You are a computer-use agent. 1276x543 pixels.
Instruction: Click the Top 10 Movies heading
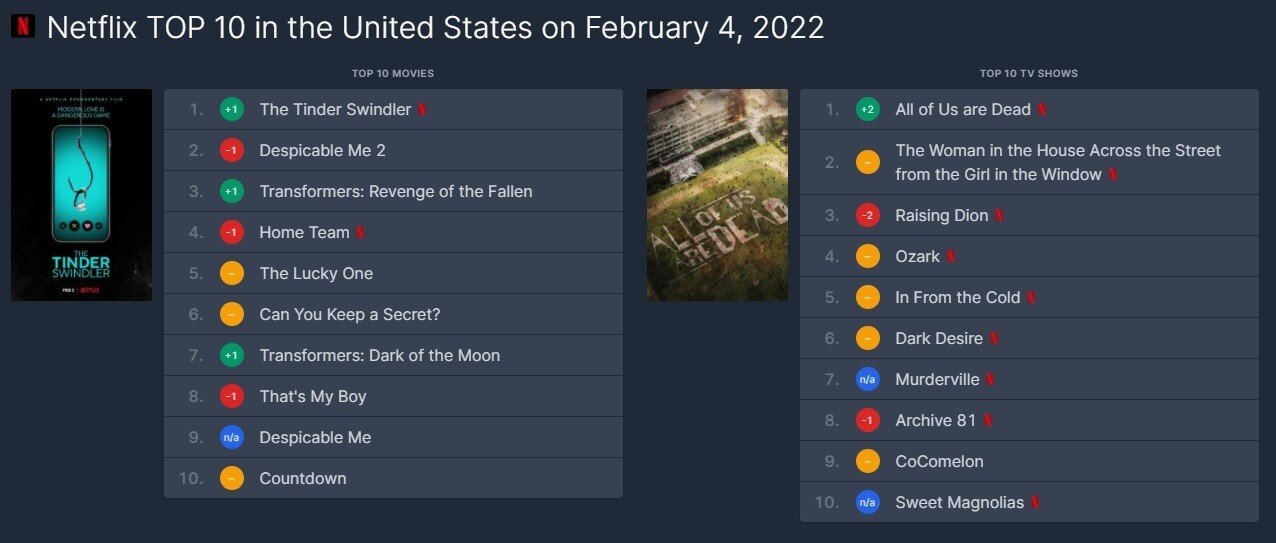393,74
